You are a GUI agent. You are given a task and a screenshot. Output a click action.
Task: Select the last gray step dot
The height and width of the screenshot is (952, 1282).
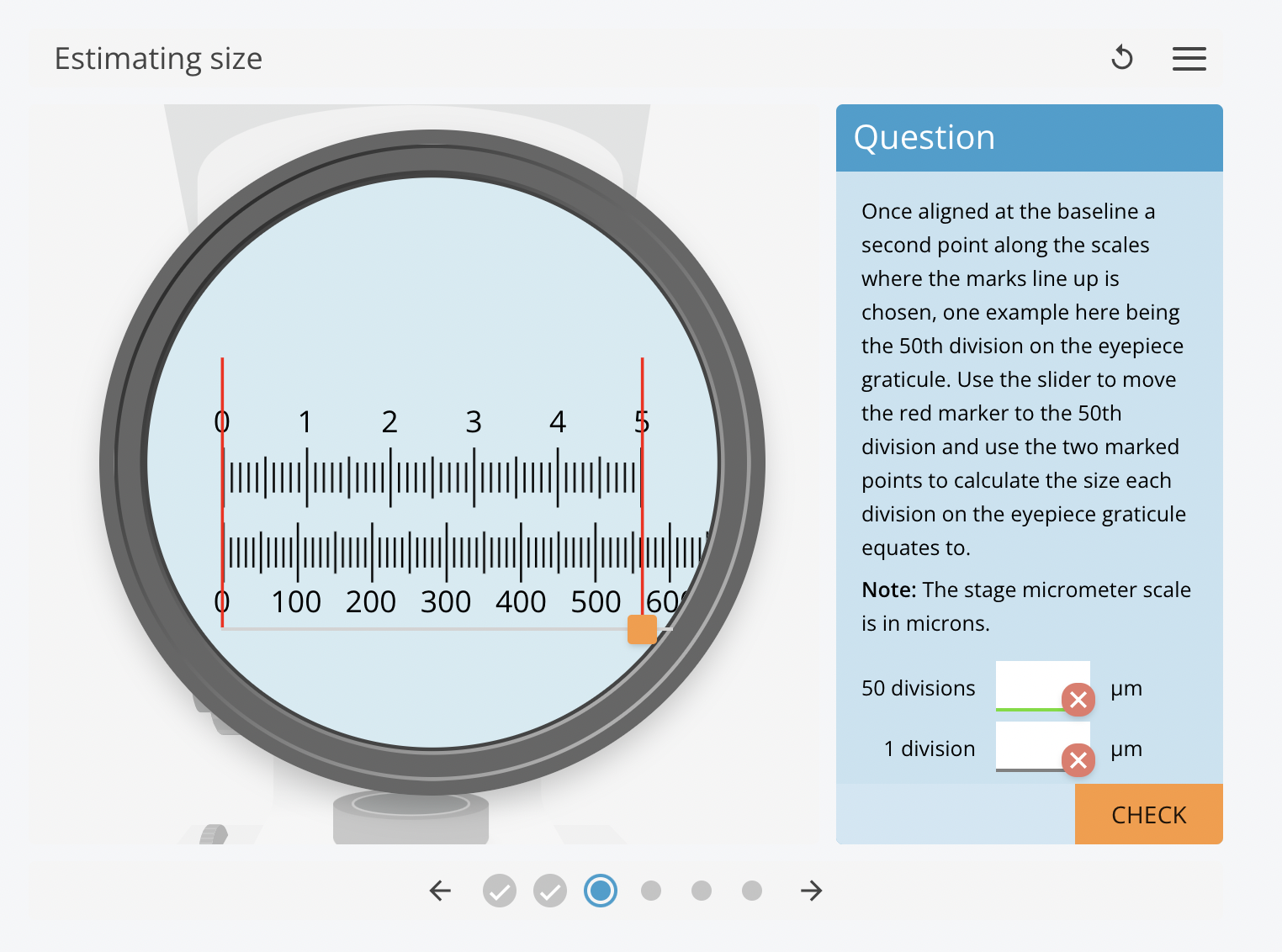coord(752,891)
